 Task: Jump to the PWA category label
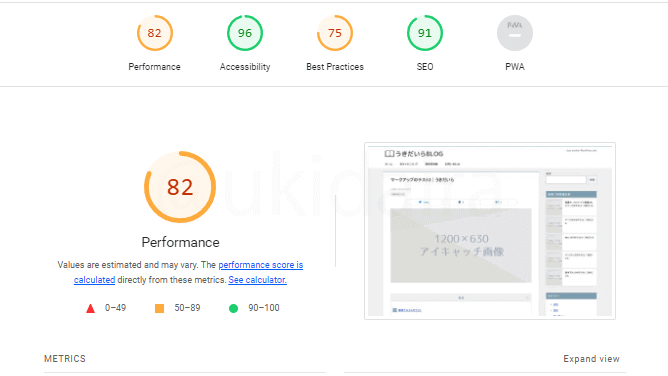[x=515, y=67]
